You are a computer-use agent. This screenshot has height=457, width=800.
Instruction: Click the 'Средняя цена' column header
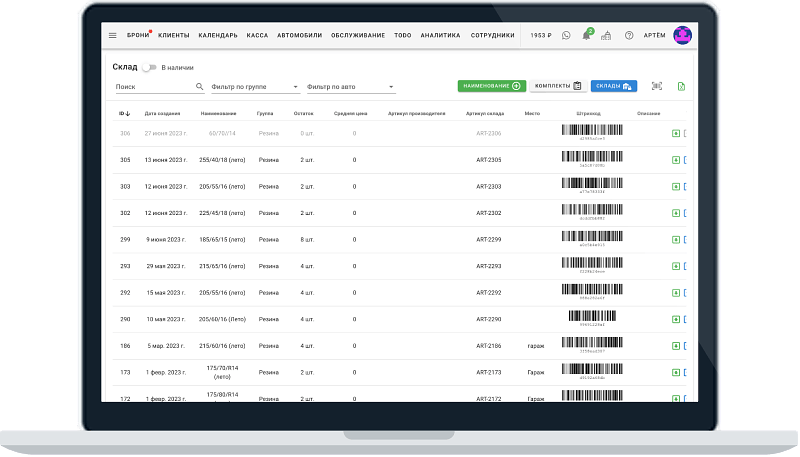coord(351,113)
